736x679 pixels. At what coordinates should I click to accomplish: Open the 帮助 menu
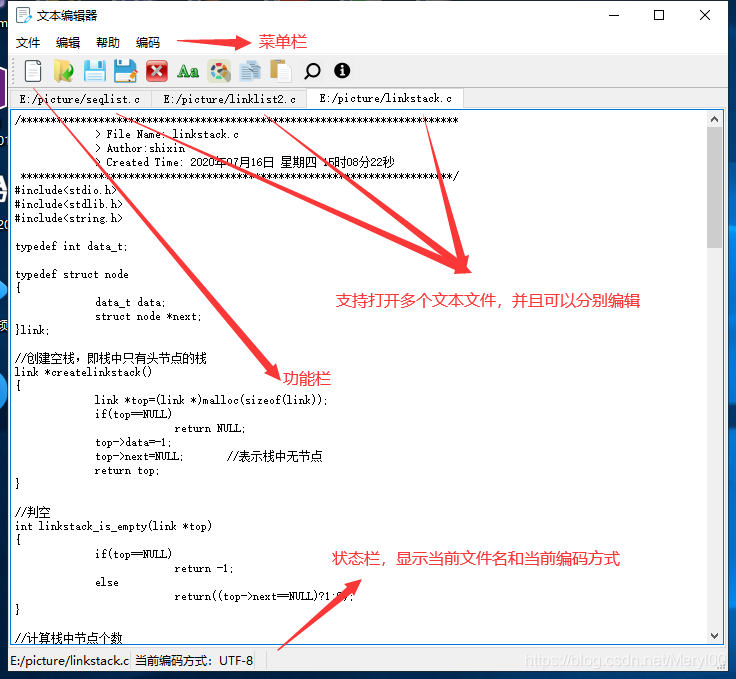tap(108, 43)
